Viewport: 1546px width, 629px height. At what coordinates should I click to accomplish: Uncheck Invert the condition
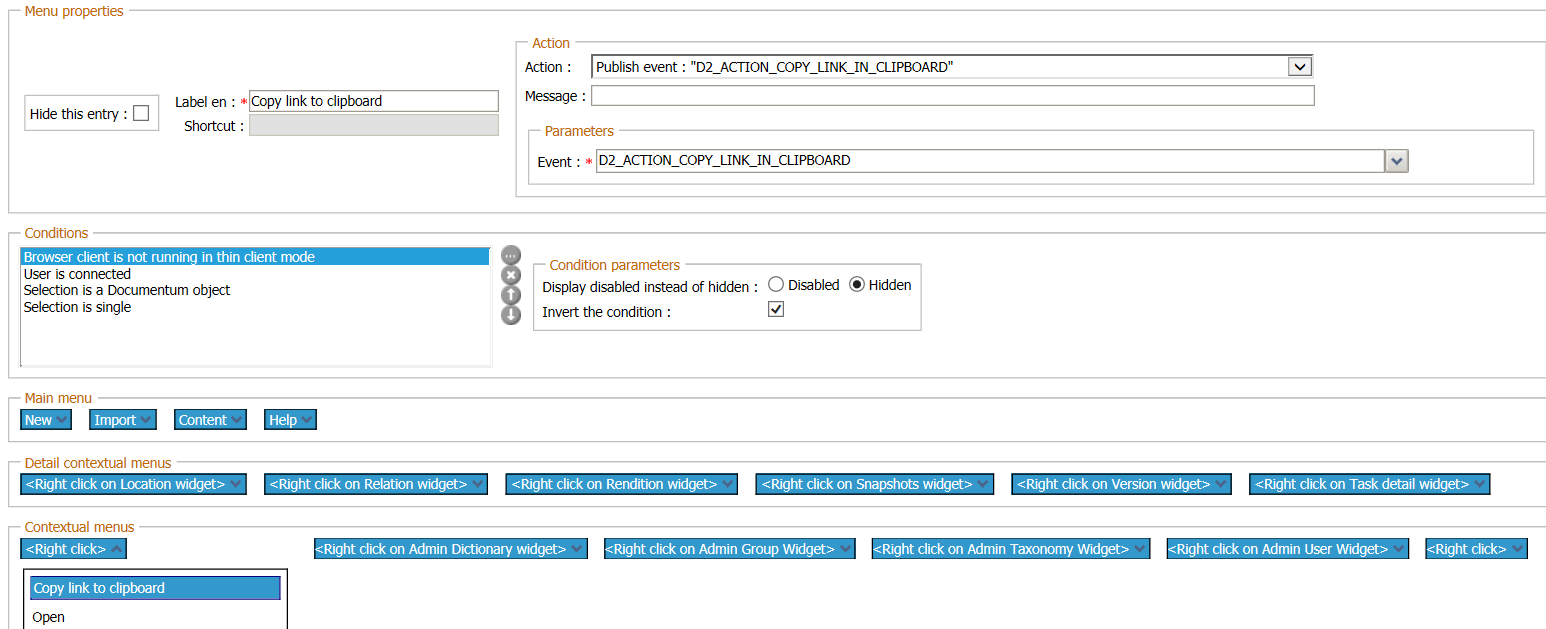pos(776,309)
